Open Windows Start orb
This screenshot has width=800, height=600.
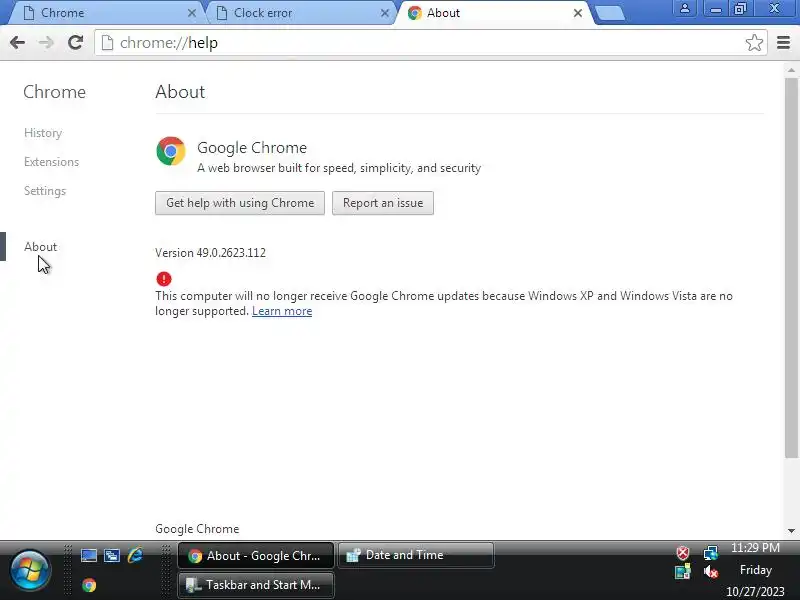(30, 570)
